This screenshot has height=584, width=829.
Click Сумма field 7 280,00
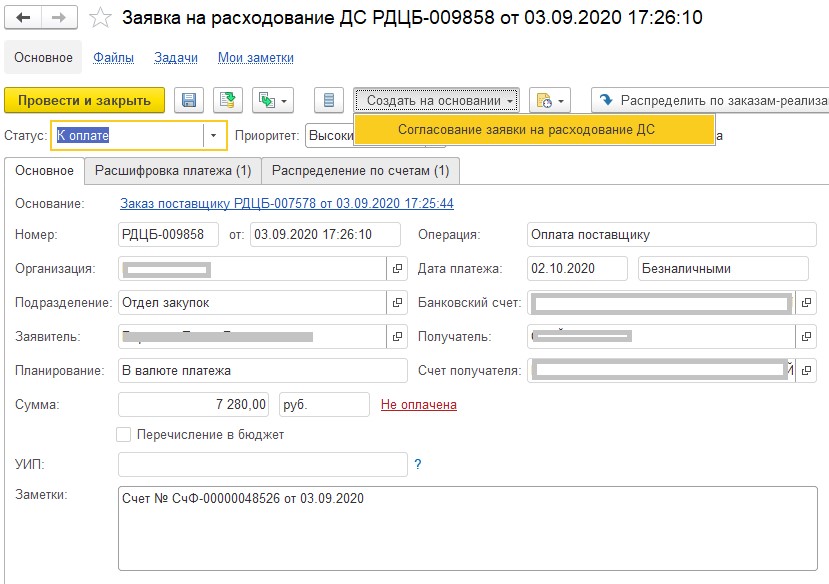pyautogui.click(x=194, y=404)
